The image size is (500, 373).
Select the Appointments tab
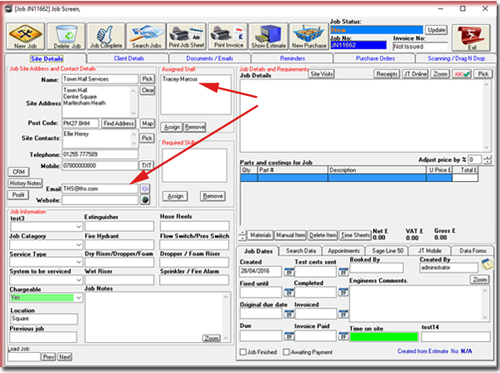(344, 251)
